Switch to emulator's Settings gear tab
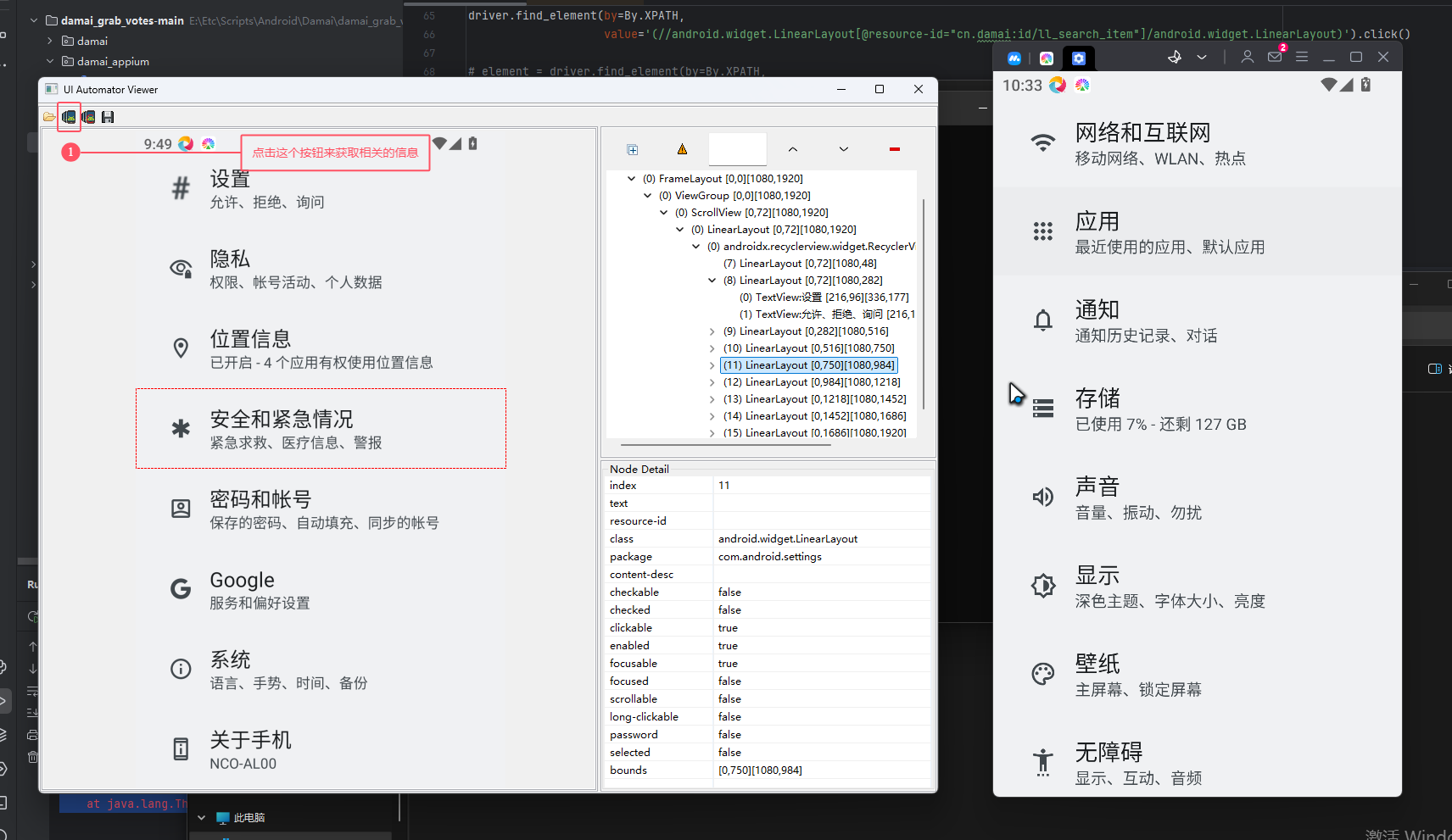This screenshot has width=1452, height=840. coord(1078,58)
